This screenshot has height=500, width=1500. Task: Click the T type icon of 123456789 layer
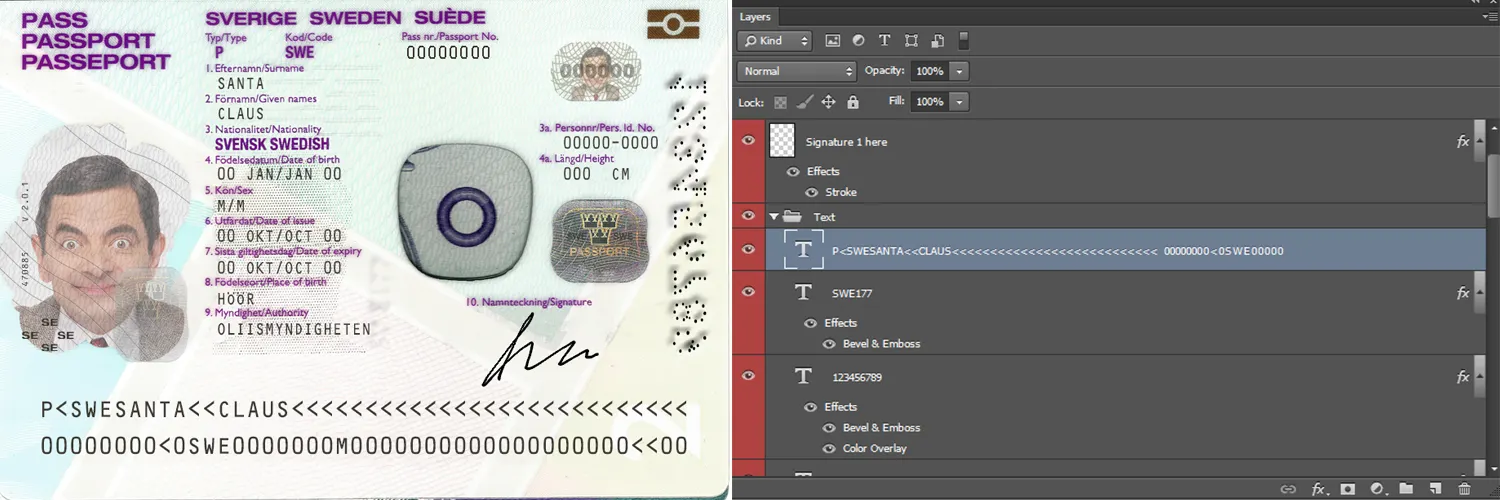[x=802, y=376]
